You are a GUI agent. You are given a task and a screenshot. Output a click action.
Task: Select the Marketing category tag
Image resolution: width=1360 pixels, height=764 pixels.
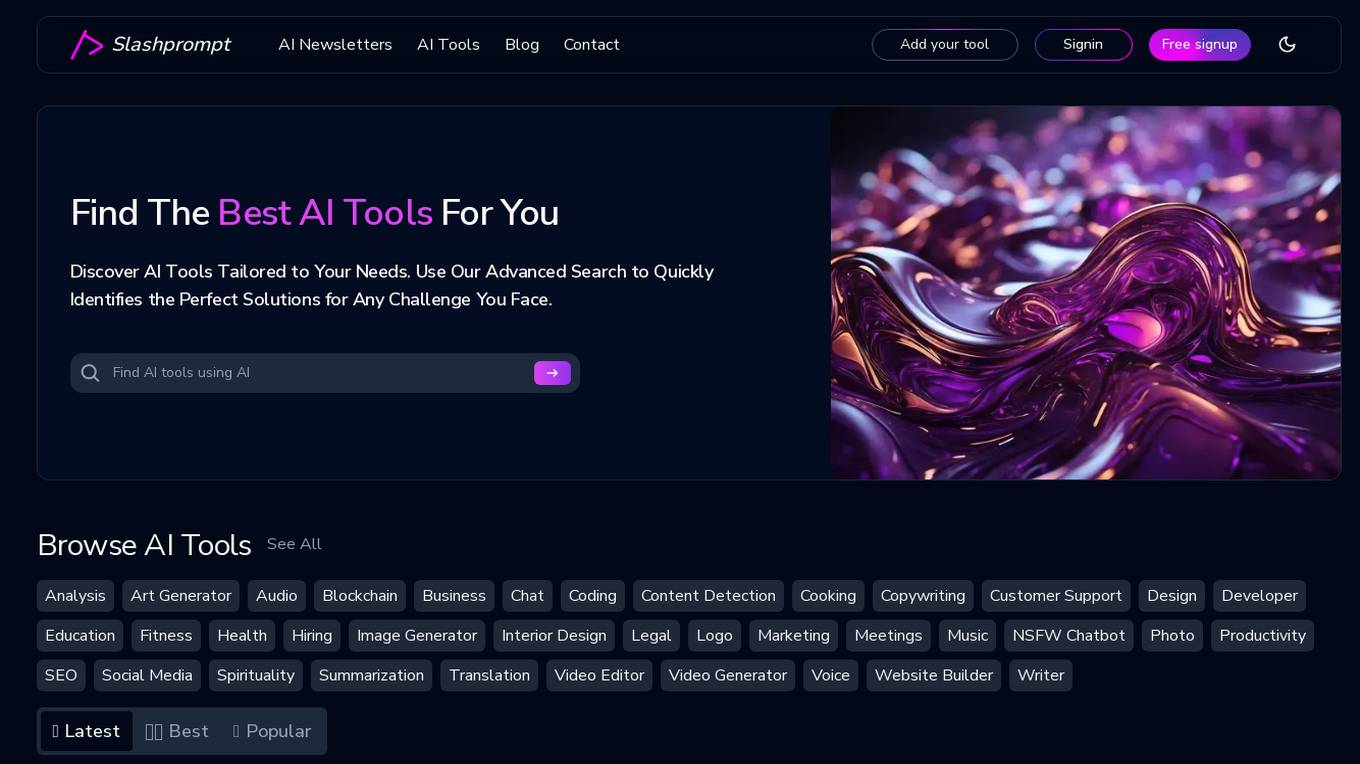794,636
